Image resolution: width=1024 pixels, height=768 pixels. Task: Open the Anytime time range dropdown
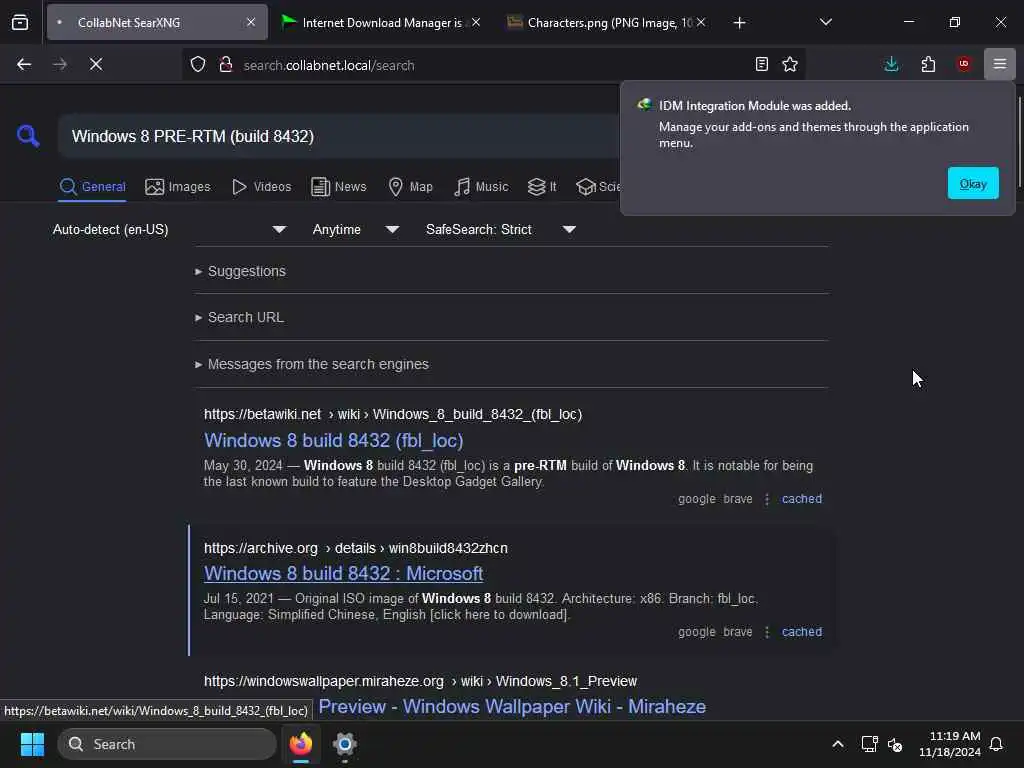coord(355,229)
